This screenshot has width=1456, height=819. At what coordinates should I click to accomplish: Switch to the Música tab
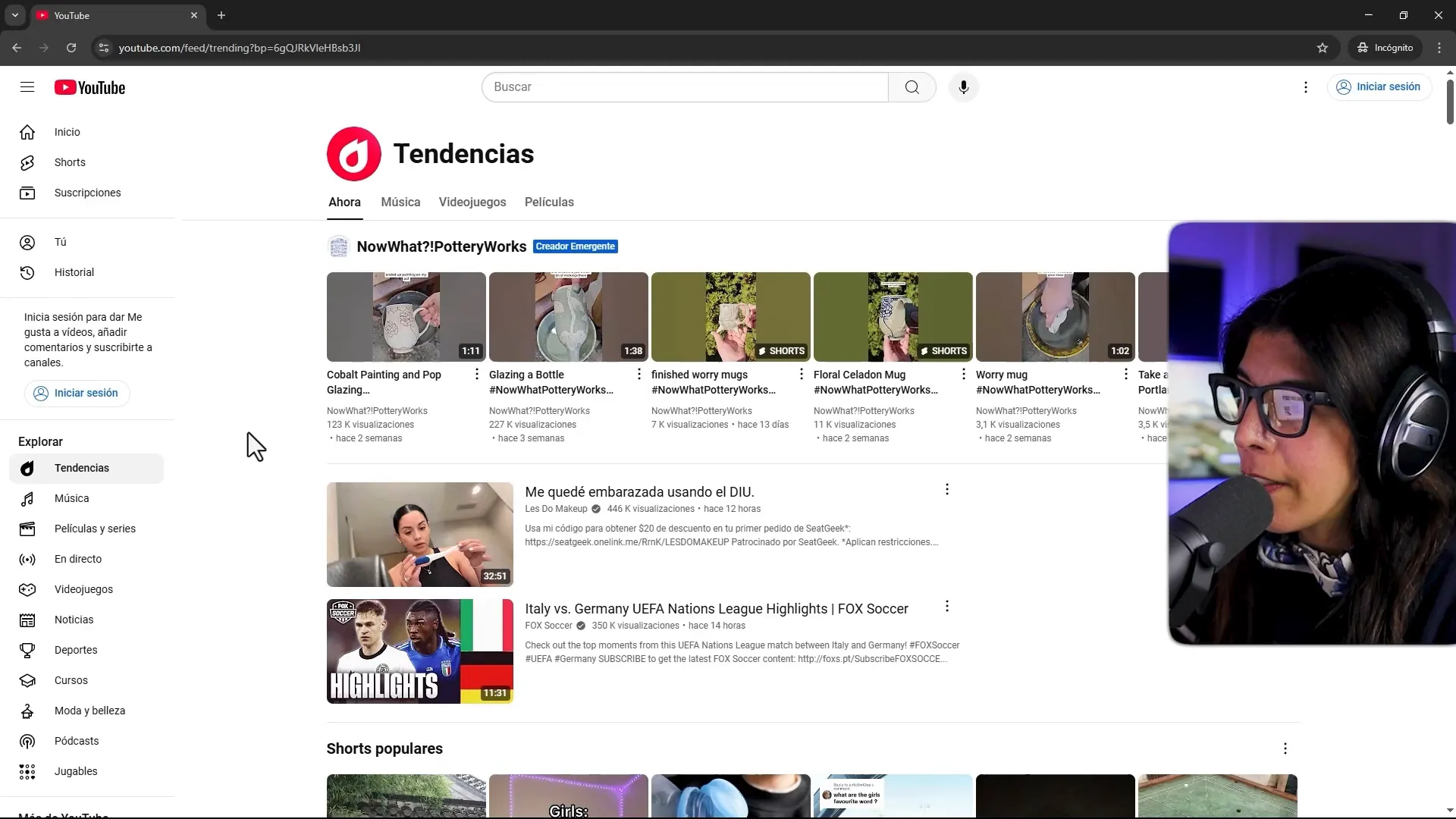400,202
